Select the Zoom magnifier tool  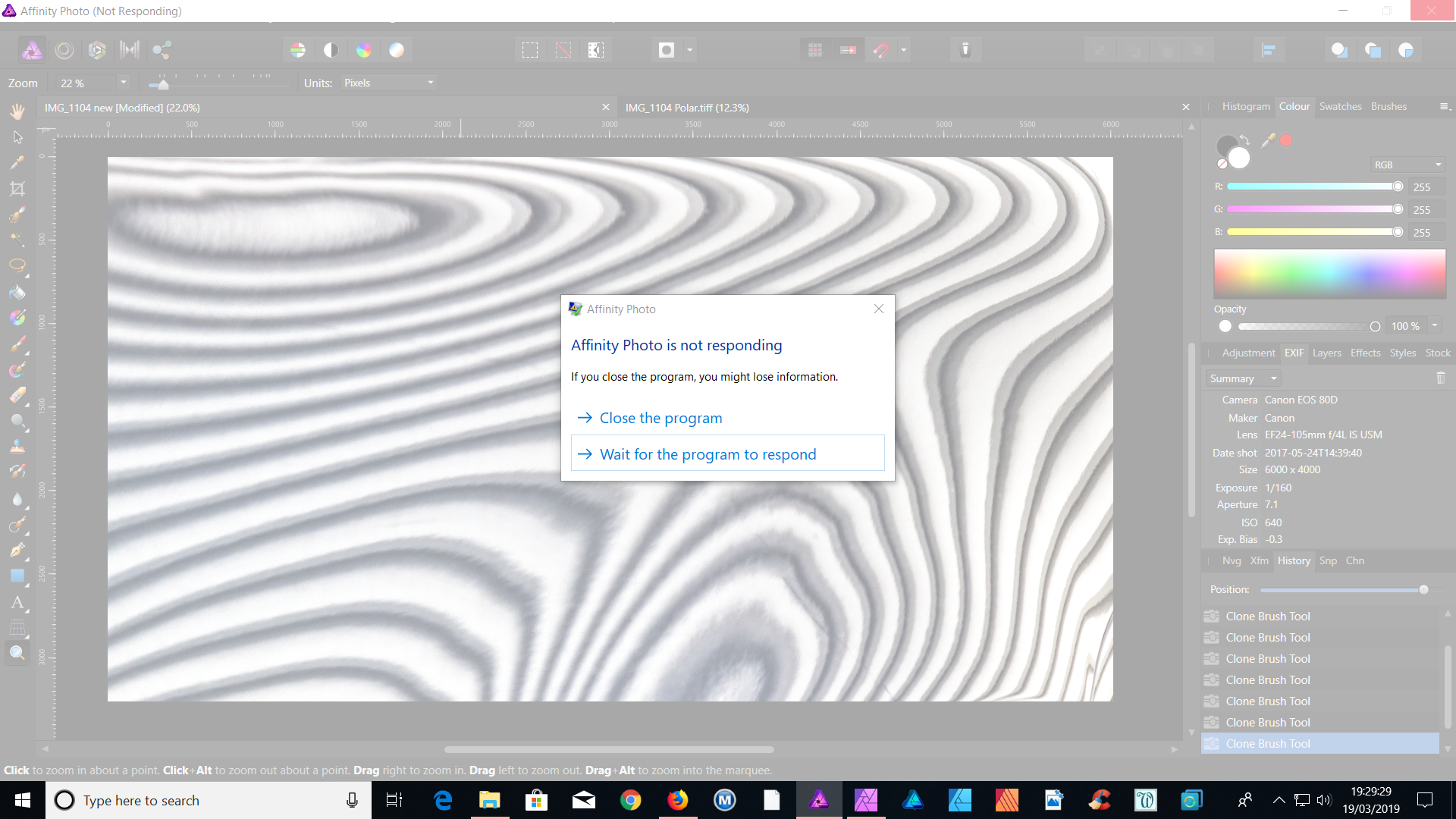click(x=17, y=653)
